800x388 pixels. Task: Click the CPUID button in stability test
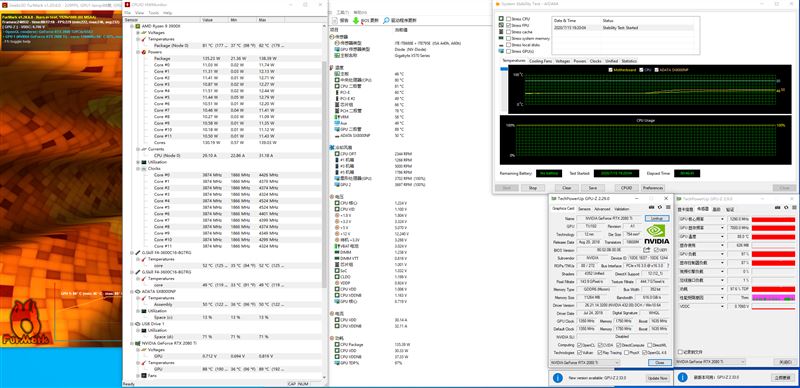click(x=626, y=188)
